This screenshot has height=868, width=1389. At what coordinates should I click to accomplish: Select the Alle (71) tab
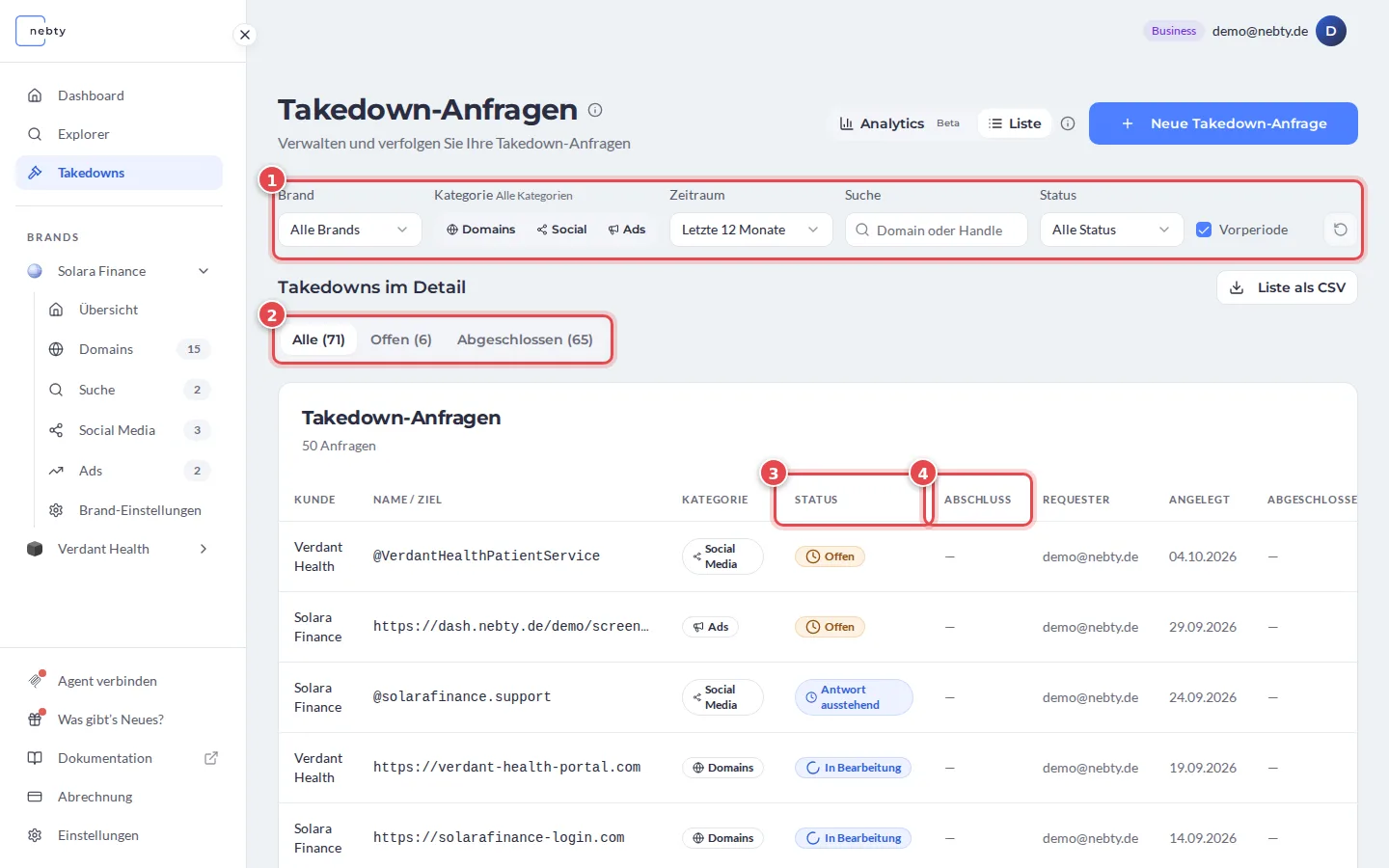[318, 339]
